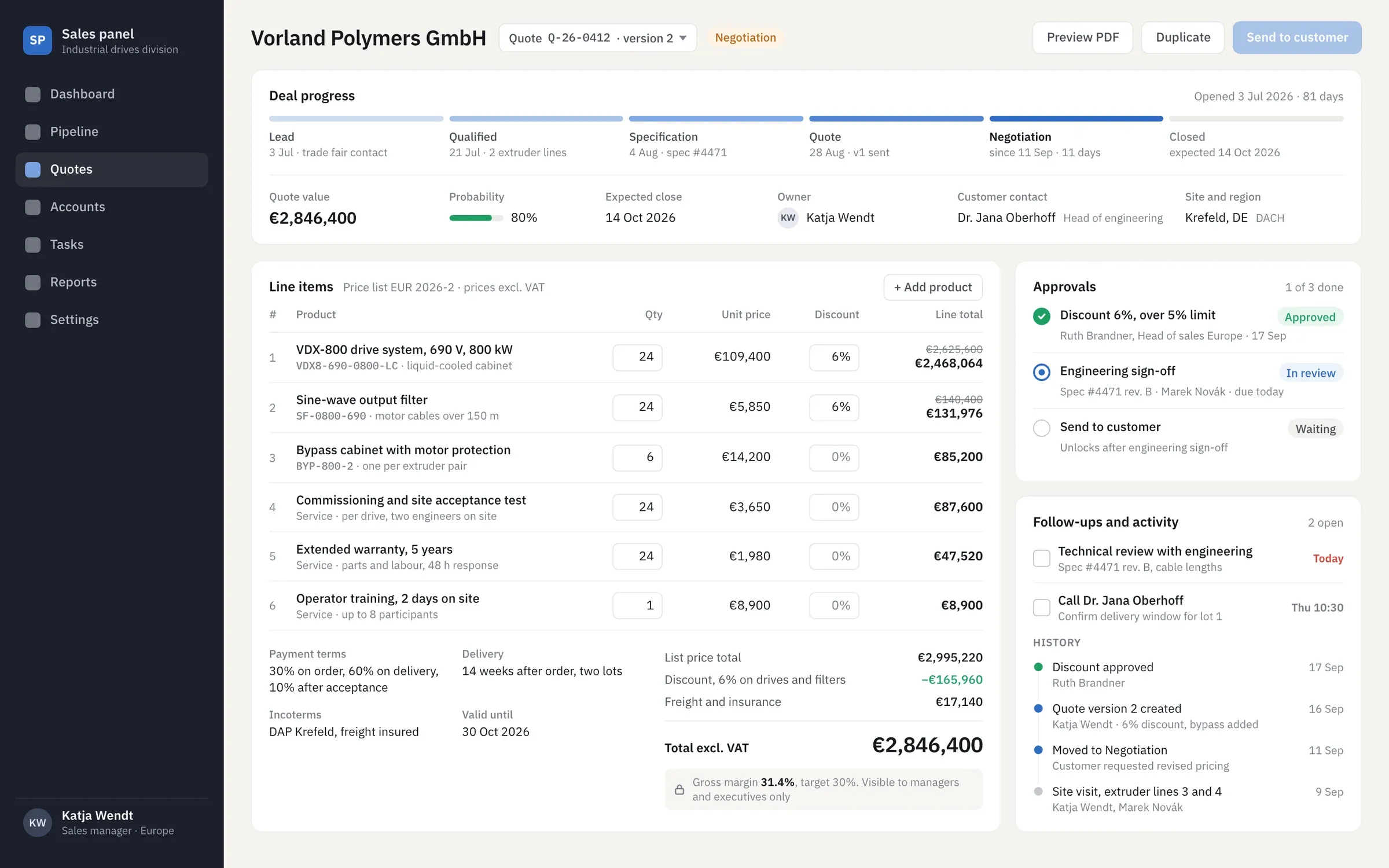The height and width of the screenshot is (868, 1389).
Task: Click the Discount field for Sine-wave output filter
Action: pos(834,407)
